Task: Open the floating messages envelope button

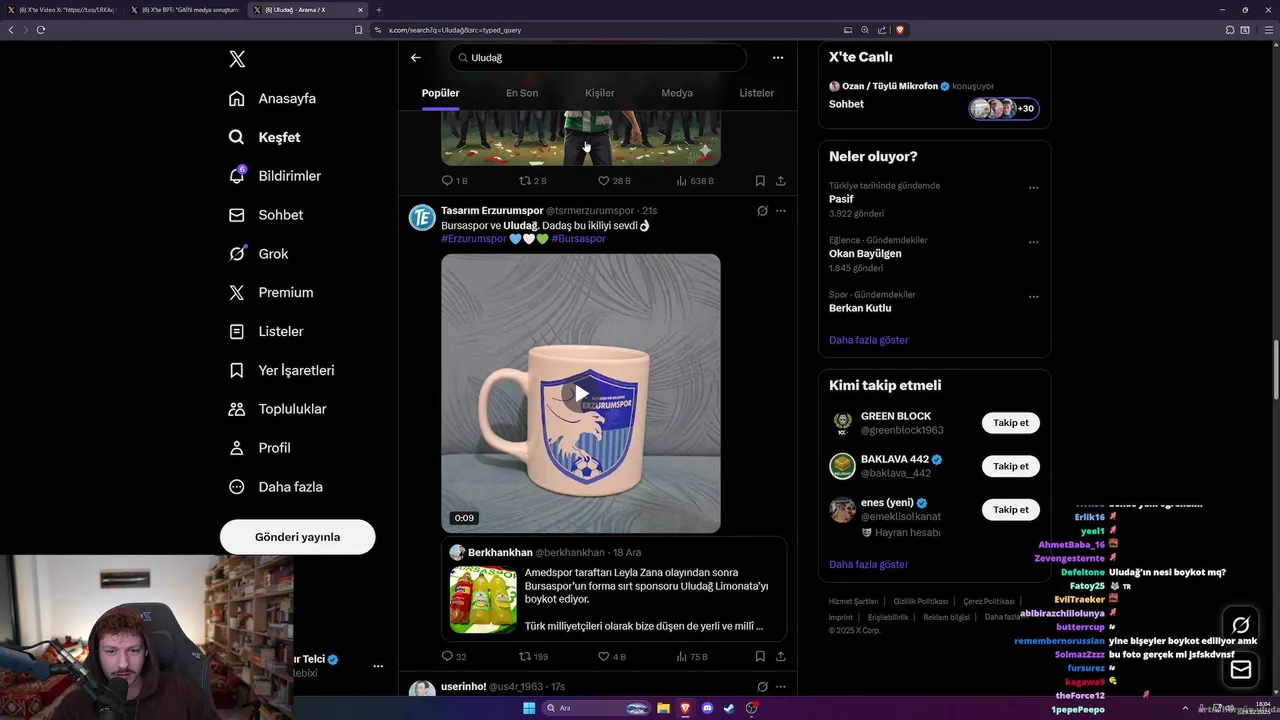Action: coord(1241,669)
